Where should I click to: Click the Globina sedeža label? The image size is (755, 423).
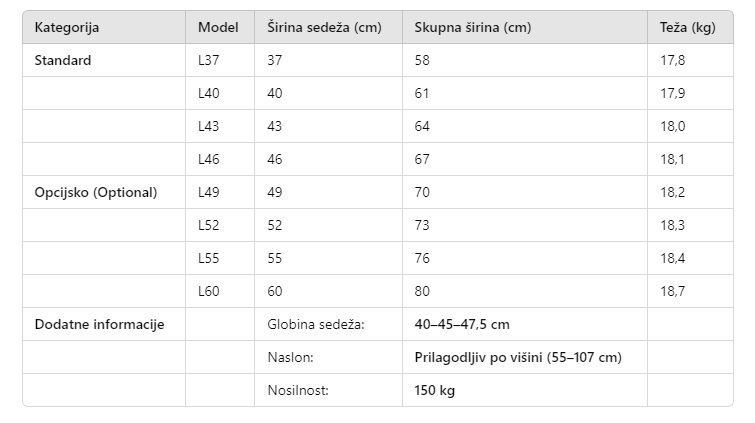(316, 324)
